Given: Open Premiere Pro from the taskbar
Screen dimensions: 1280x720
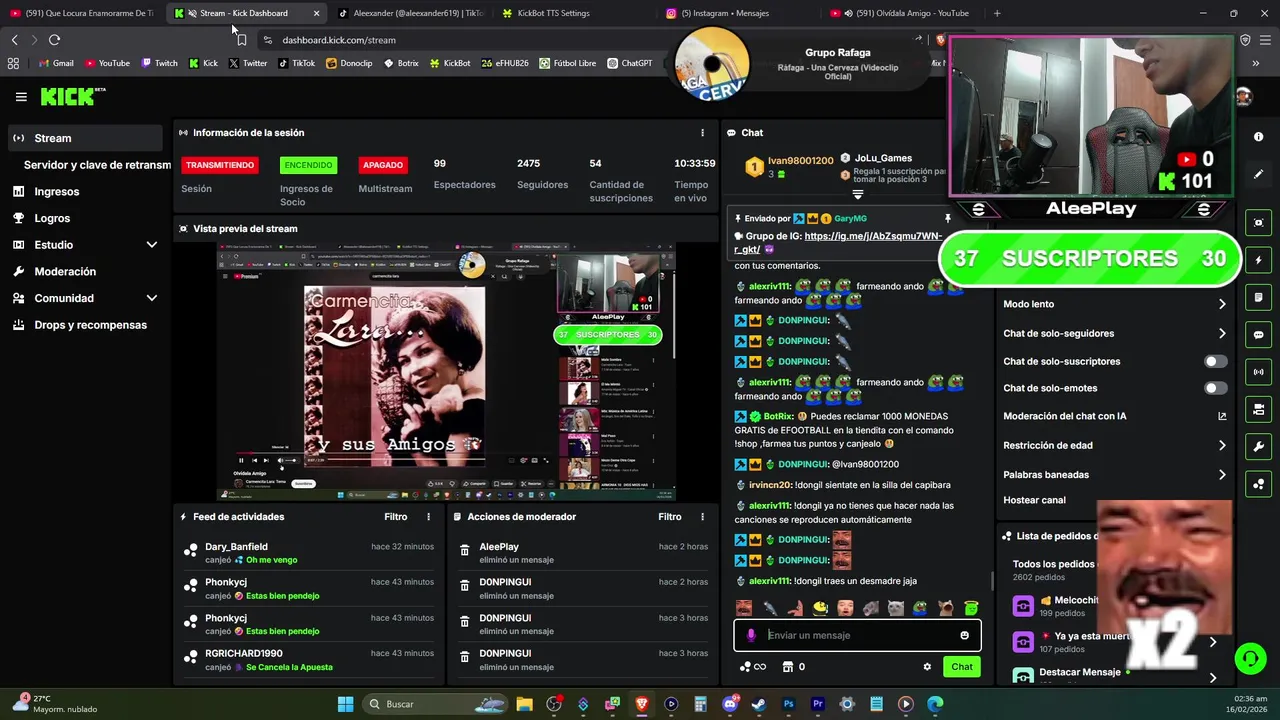Looking at the screenshot, I should [x=817, y=704].
